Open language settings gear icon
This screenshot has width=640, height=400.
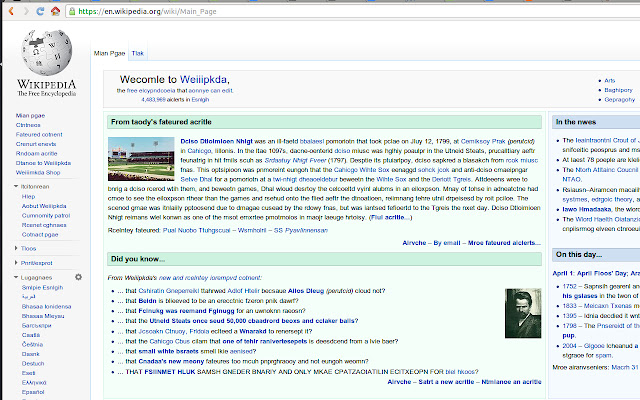click(x=78, y=277)
